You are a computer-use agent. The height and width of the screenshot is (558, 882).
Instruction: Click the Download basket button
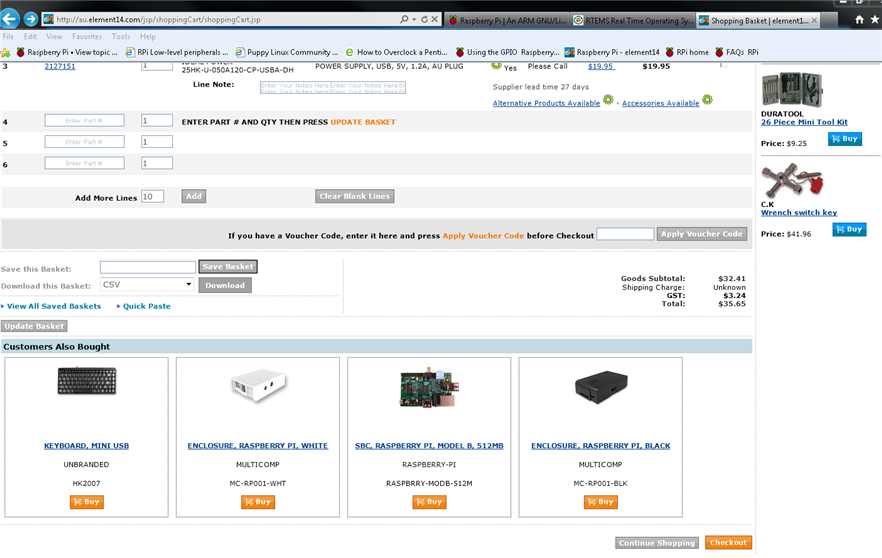[225, 285]
